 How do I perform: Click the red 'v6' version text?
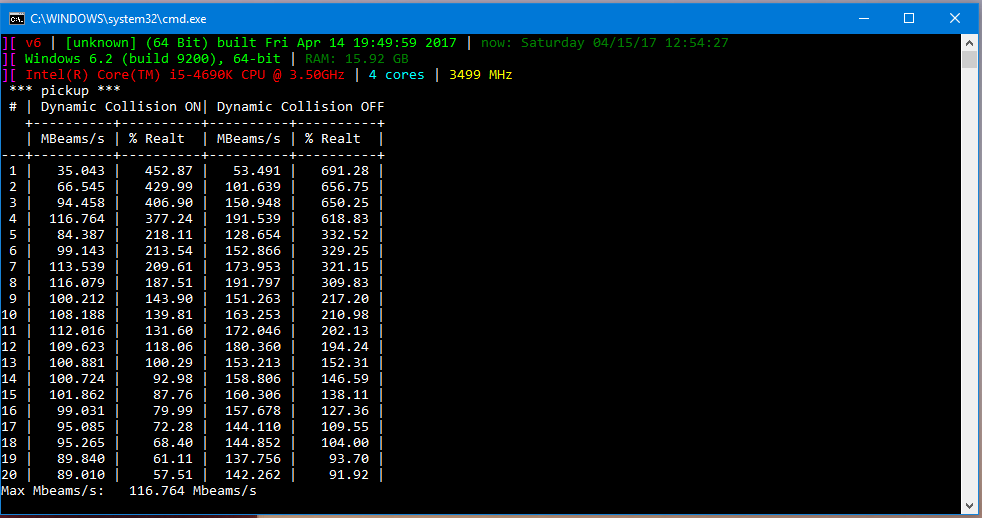pos(33,43)
